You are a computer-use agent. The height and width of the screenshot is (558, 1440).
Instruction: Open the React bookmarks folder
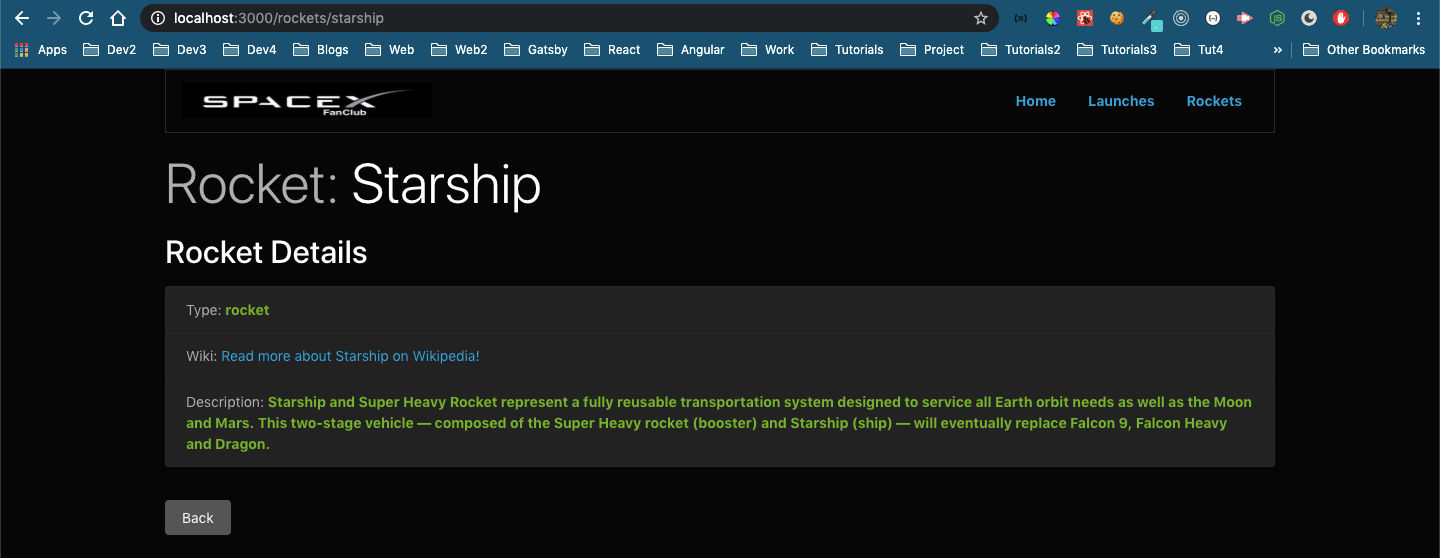tap(612, 49)
